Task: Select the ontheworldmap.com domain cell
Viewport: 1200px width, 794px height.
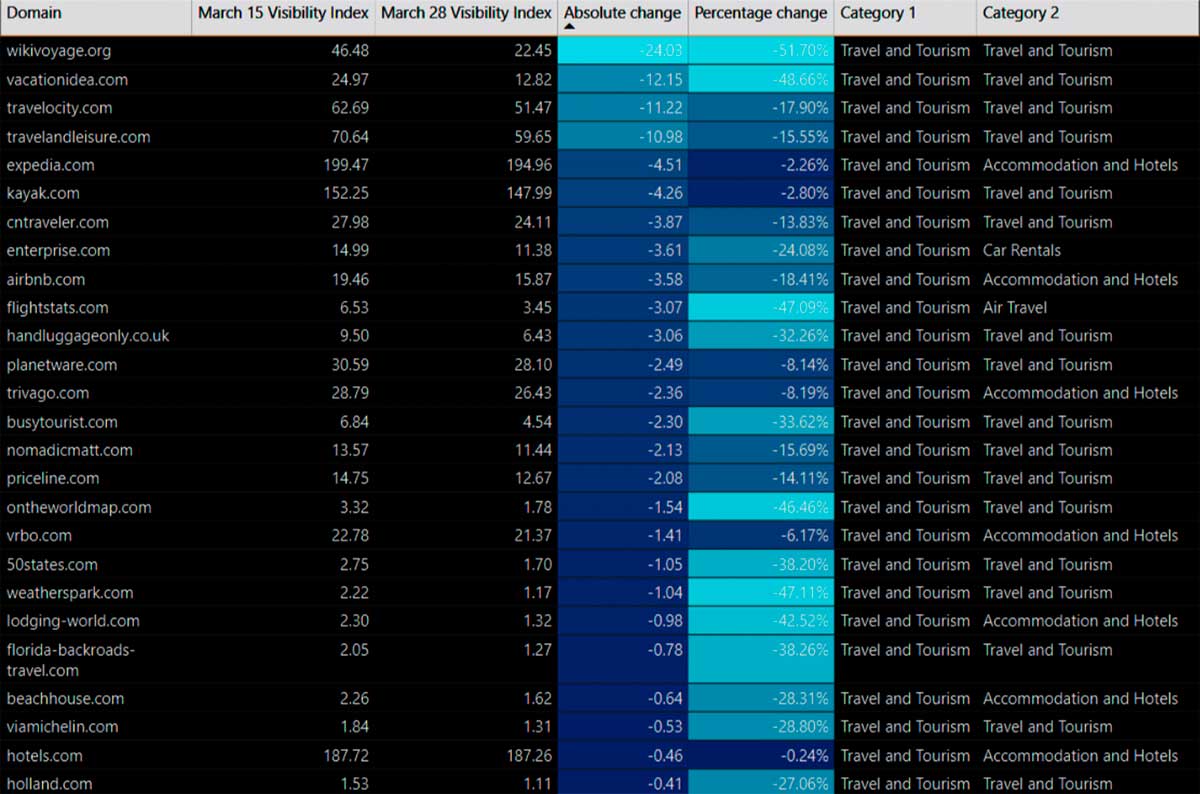Action: coord(95,507)
